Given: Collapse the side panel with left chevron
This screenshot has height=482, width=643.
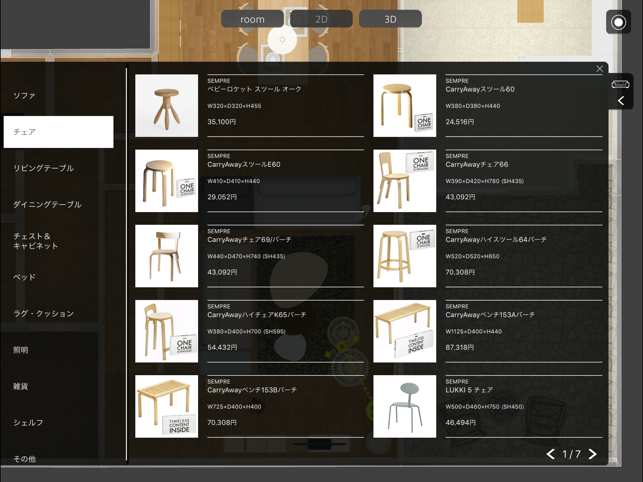Looking at the screenshot, I should tap(621, 101).
